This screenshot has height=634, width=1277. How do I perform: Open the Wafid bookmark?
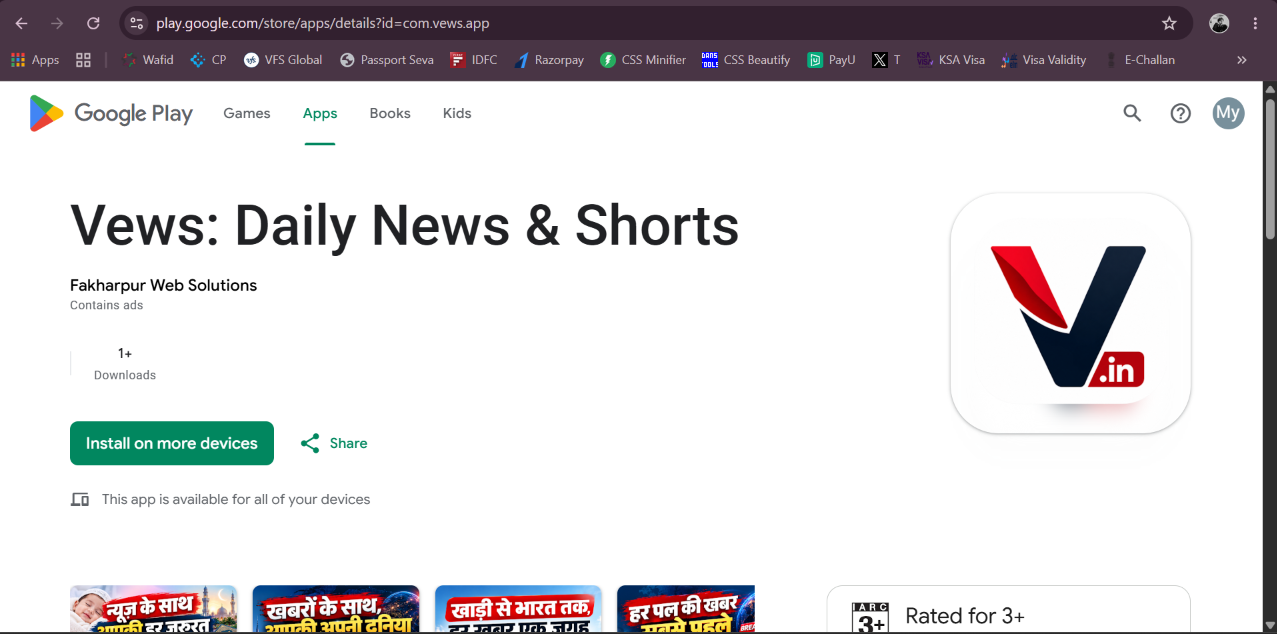(147, 60)
